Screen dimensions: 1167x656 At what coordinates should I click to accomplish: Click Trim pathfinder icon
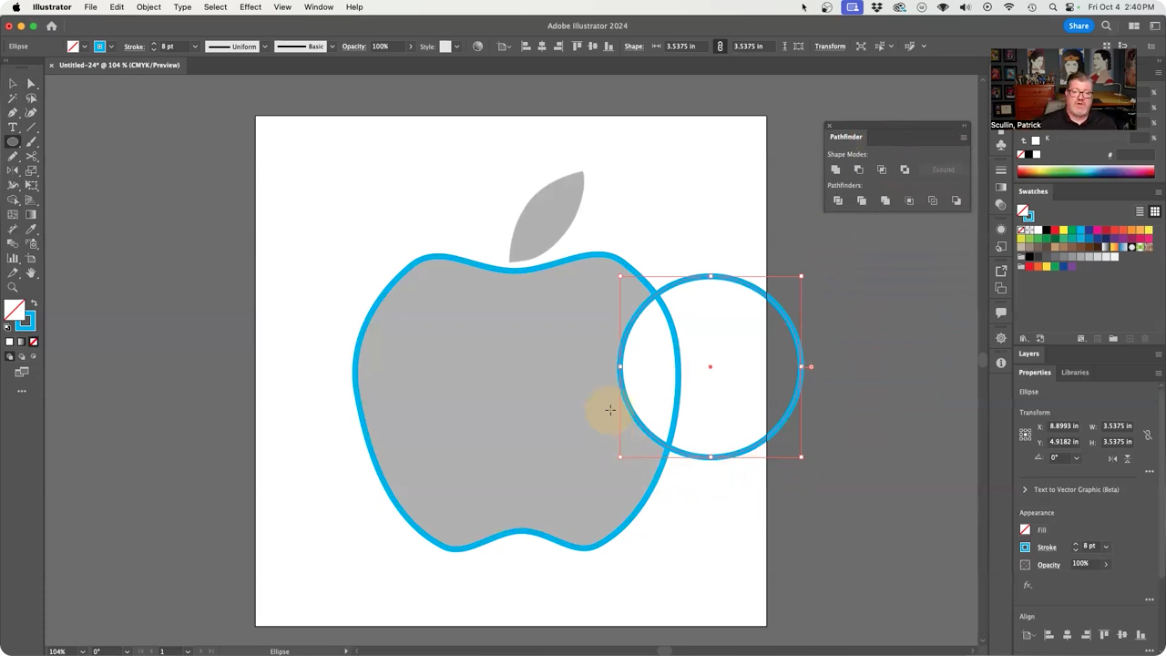861,201
